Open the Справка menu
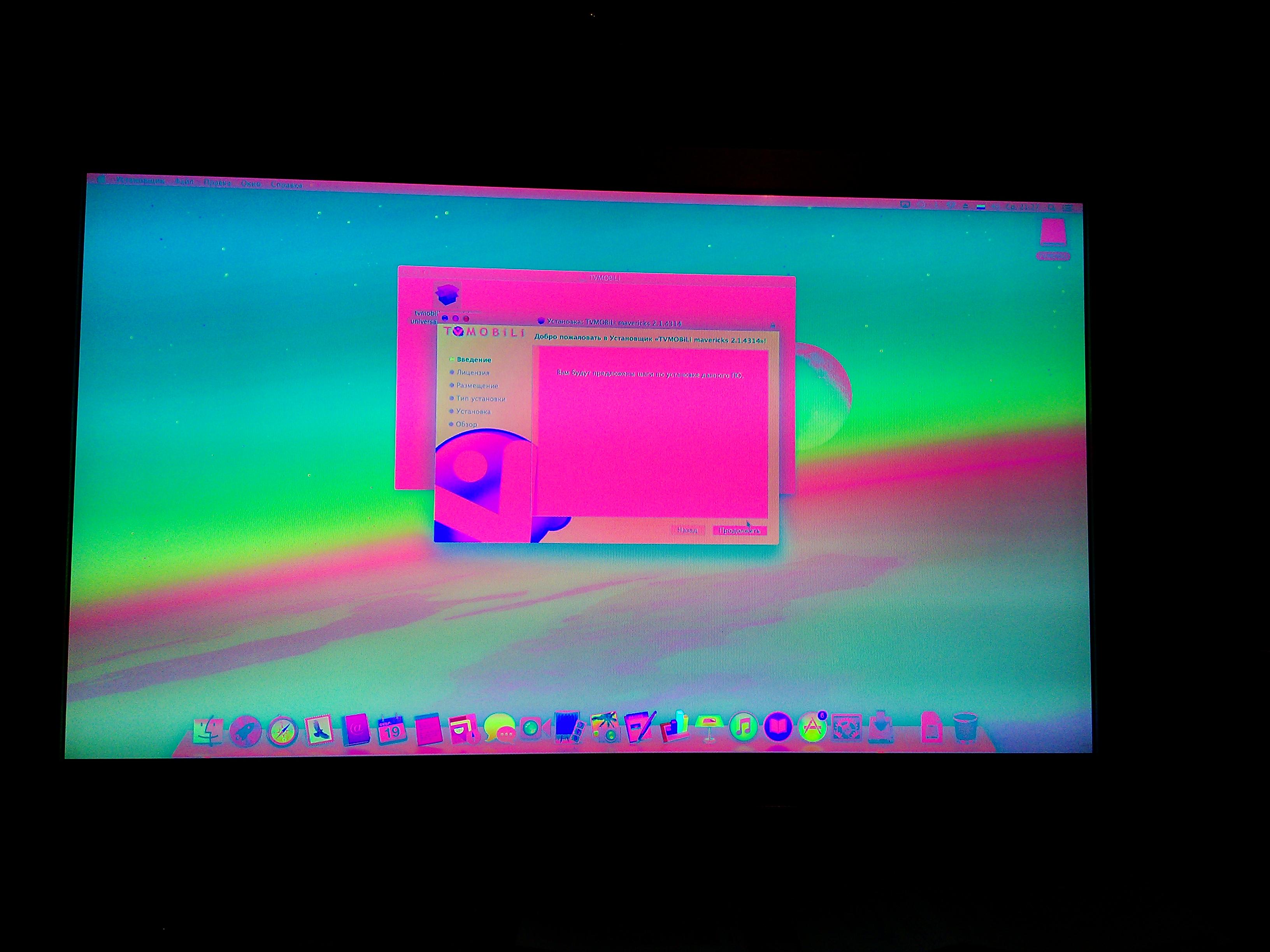Image resolution: width=1270 pixels, height=952 pixels. (x=286, y=185)
